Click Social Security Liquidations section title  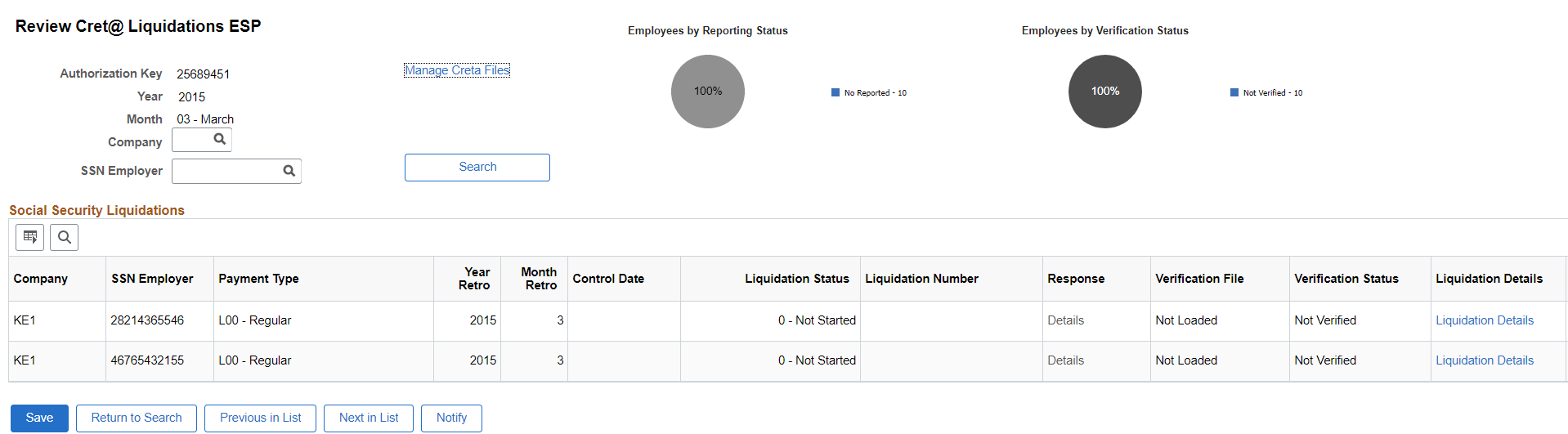point(96,210)
